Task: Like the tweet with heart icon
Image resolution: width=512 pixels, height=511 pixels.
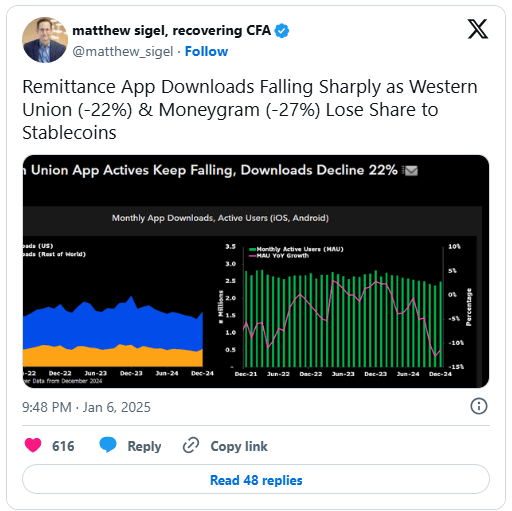Action: pyautogui.click(x=33, y=445)
